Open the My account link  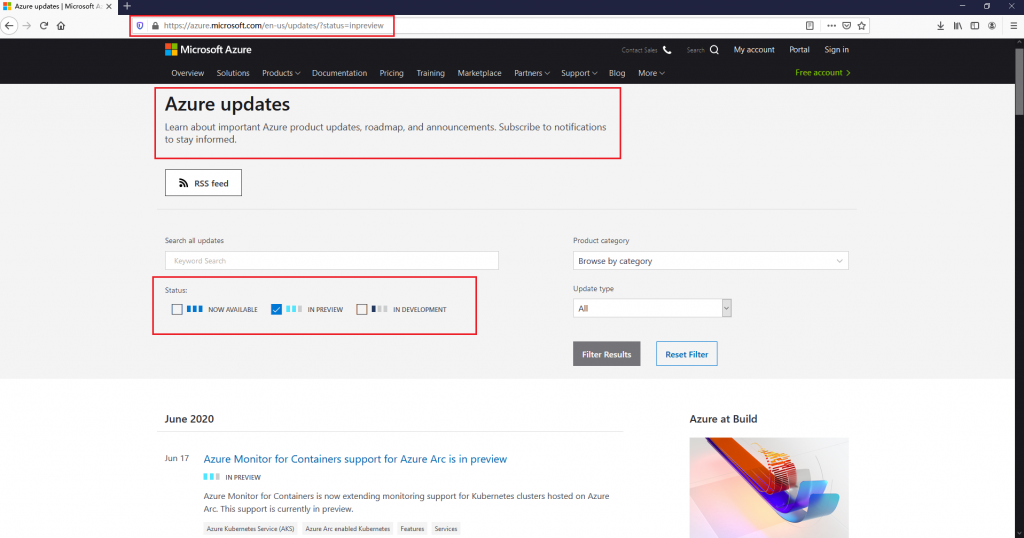coord(754,50)
